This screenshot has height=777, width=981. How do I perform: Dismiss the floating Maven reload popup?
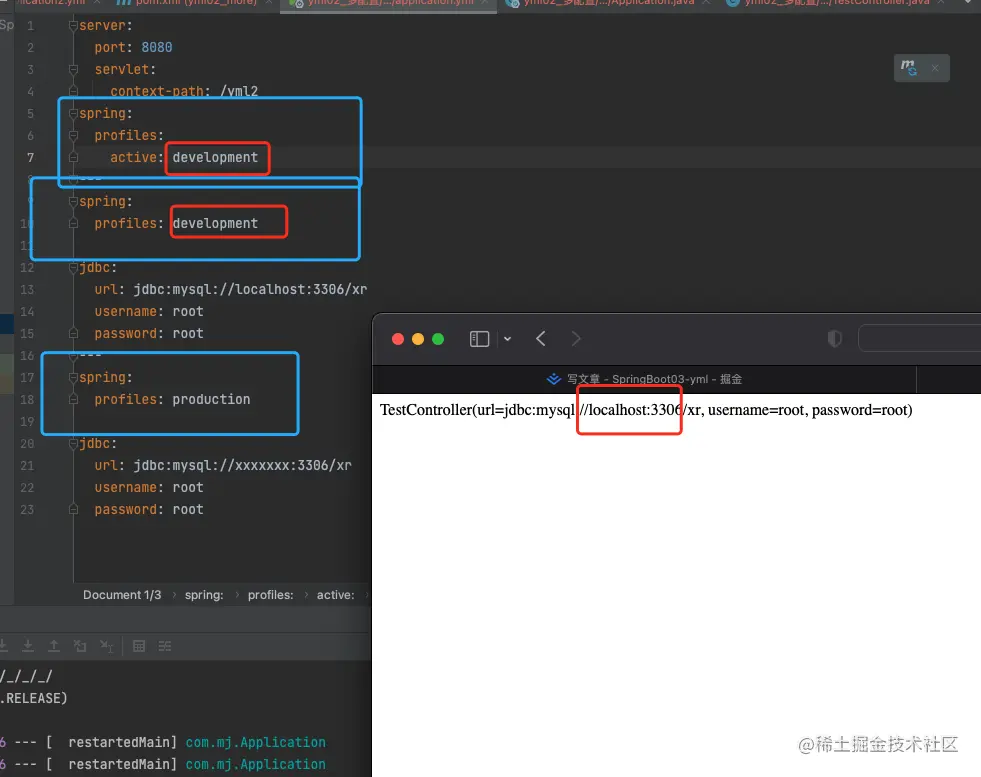pyautogui.click(x=935, y=68)
